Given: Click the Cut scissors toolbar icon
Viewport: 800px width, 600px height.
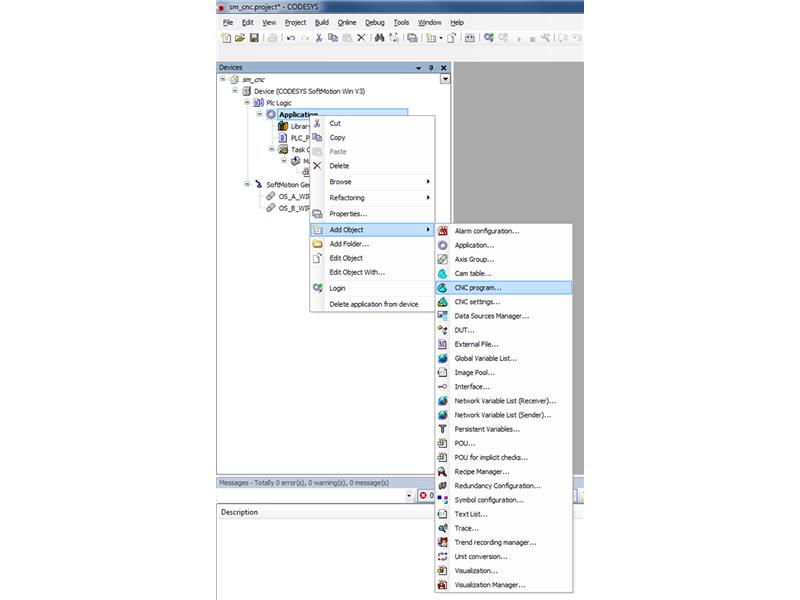Looking at the screenshot, I should pos(319,38).
